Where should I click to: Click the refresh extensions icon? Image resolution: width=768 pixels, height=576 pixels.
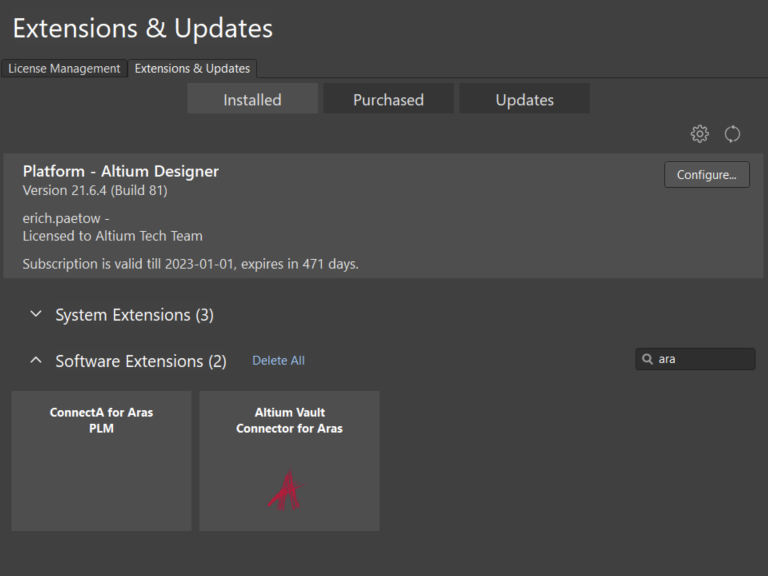click(732, 134)
